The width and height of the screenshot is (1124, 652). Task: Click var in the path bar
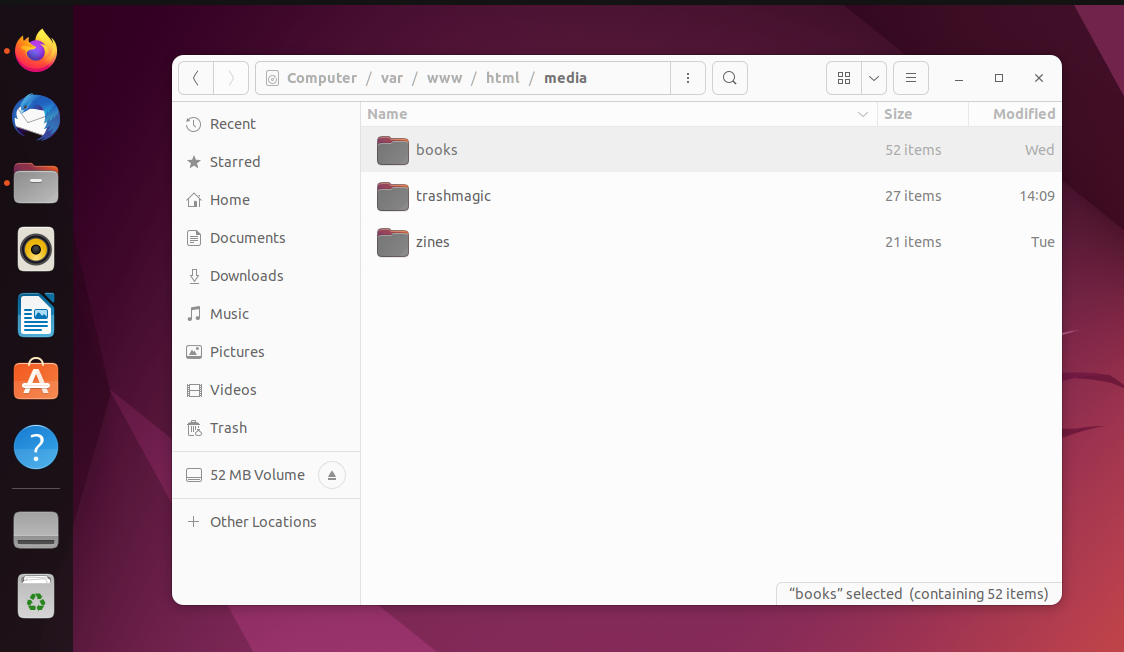tap(391, 78)
